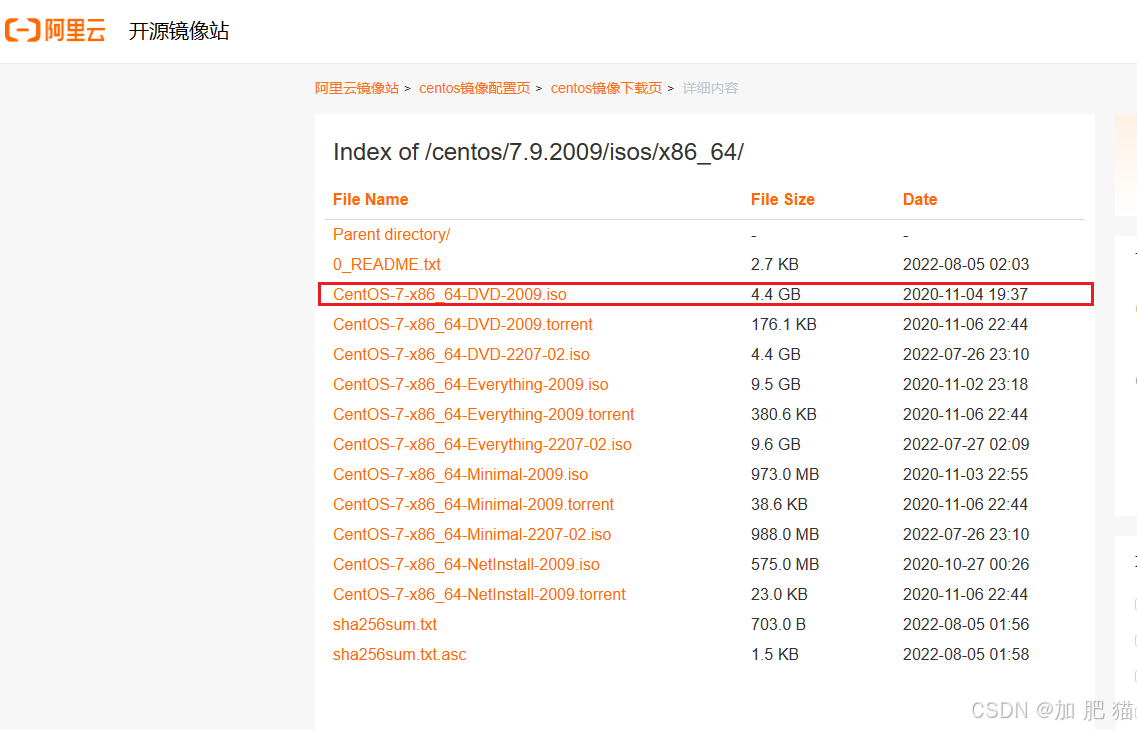Open Parent directory/ link

click(392, 235)
